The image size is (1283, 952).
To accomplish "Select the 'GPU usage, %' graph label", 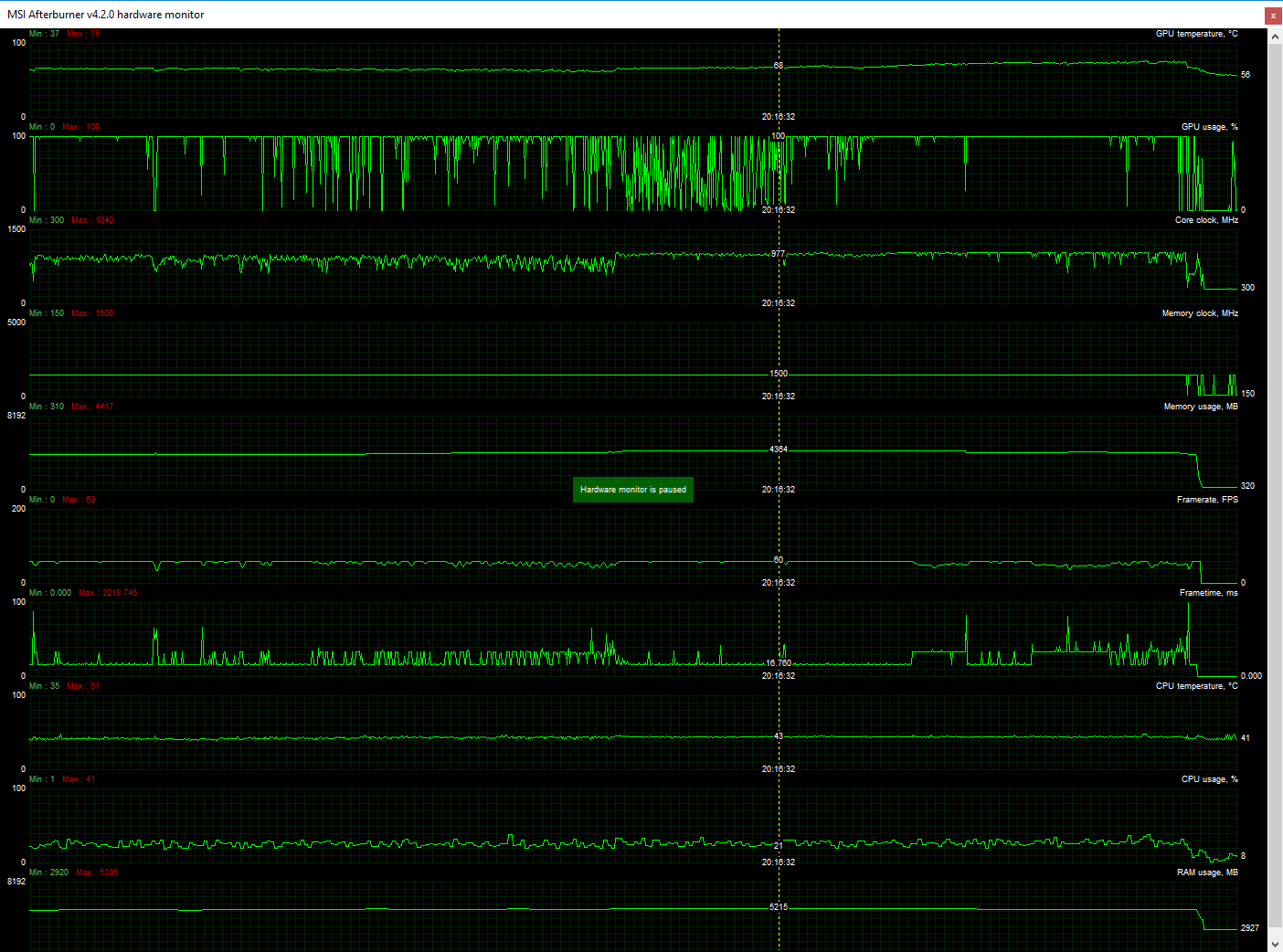I will click(x=1210, y=127).
